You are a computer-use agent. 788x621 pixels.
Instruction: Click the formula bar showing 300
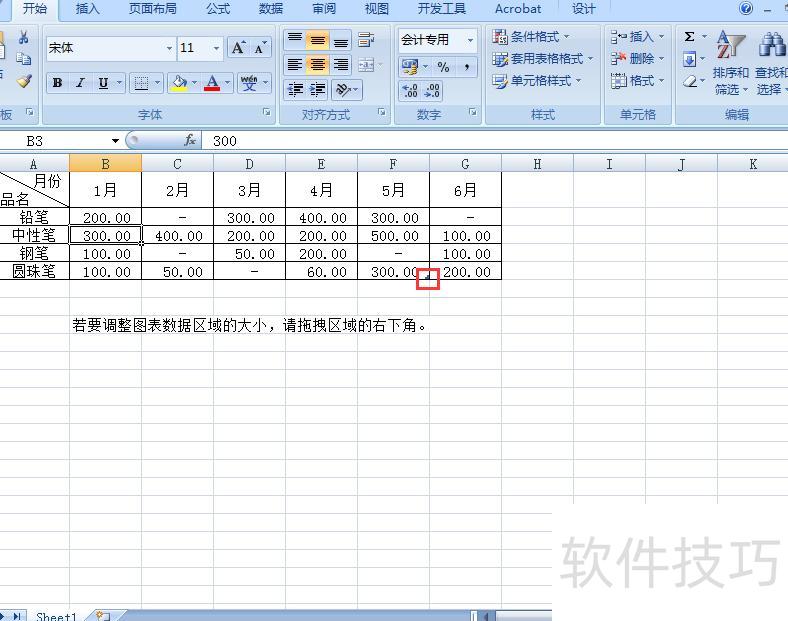495,141
